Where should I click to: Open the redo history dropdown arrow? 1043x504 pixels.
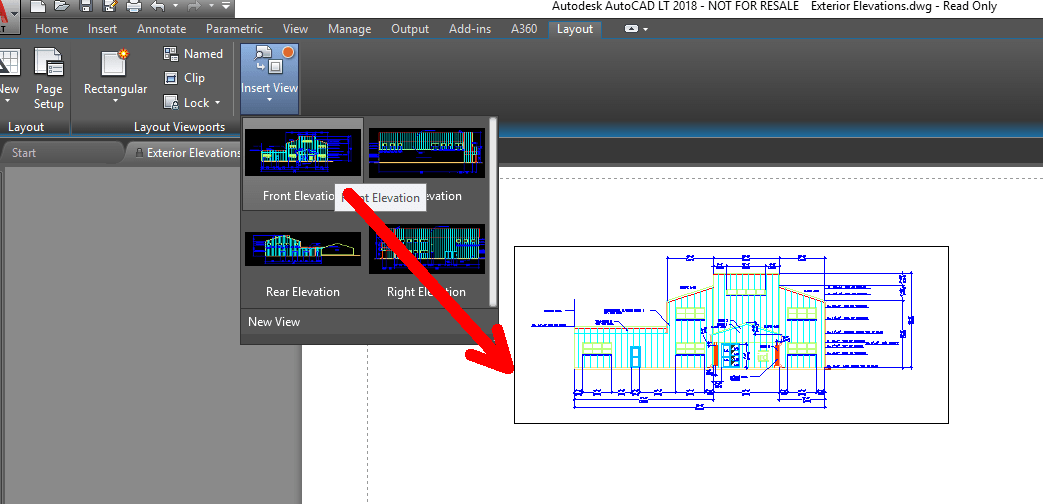coord(212,7)
